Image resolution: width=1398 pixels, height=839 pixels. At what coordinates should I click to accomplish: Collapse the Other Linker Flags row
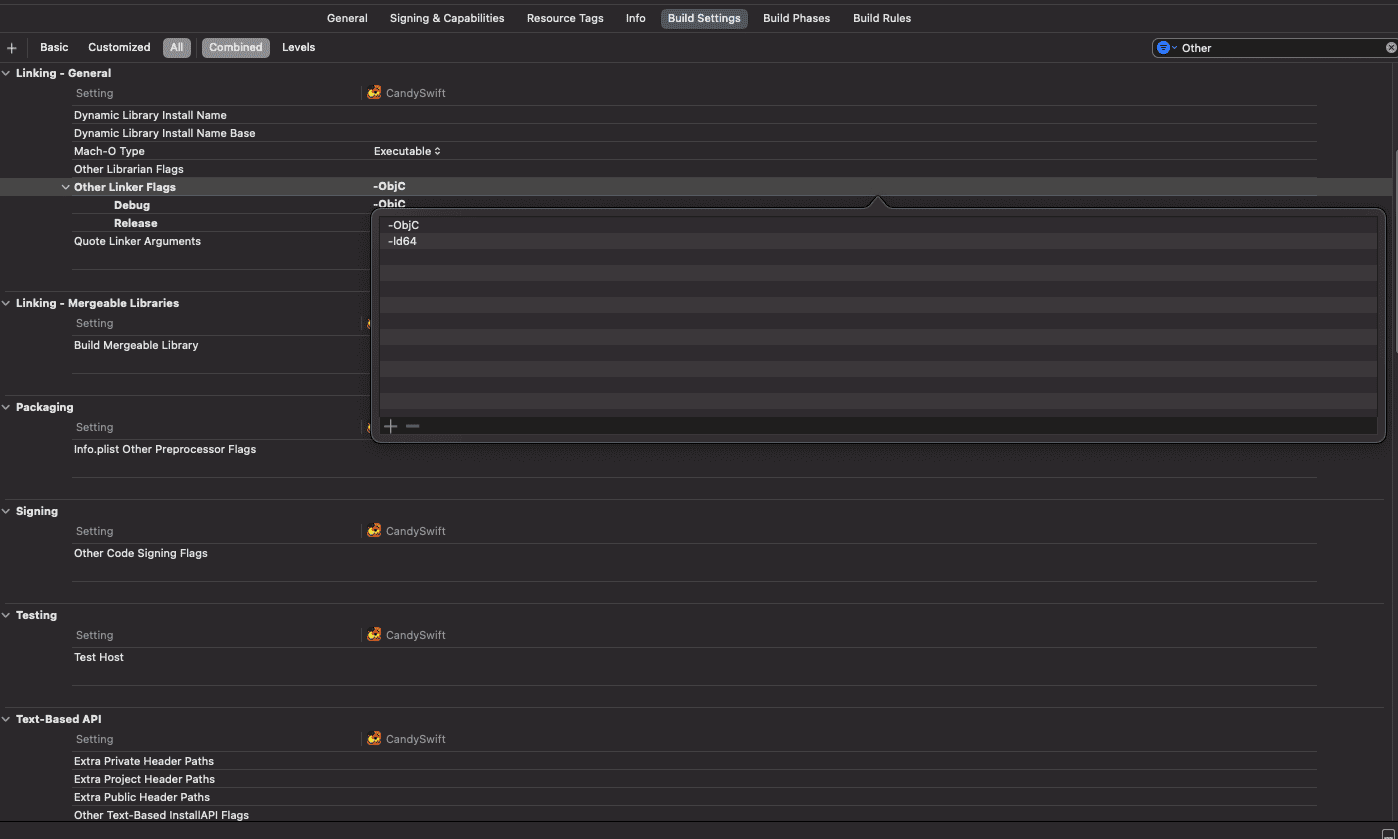[x=66, y=187]
